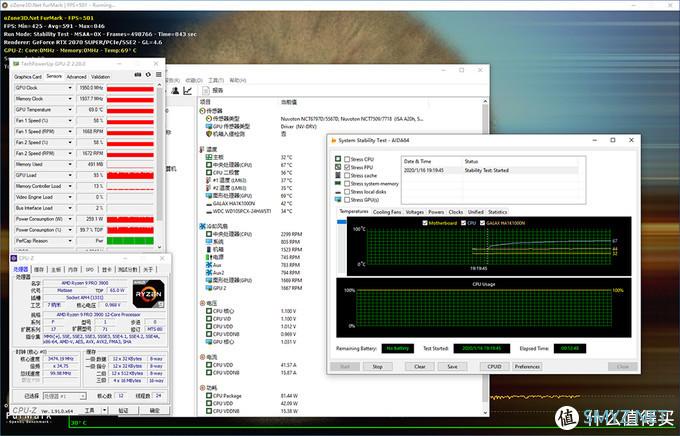Switch to the Graphics Card tab in GPU-Z
680x436 pixels.
[28, 77]
